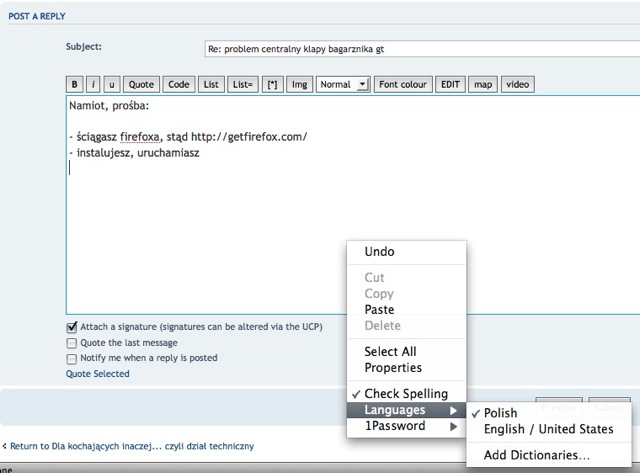Image resolution: width=640 pixels, height=473 pixels.
Task: Click the Img tag button
Action: click(x=298, y=85)
